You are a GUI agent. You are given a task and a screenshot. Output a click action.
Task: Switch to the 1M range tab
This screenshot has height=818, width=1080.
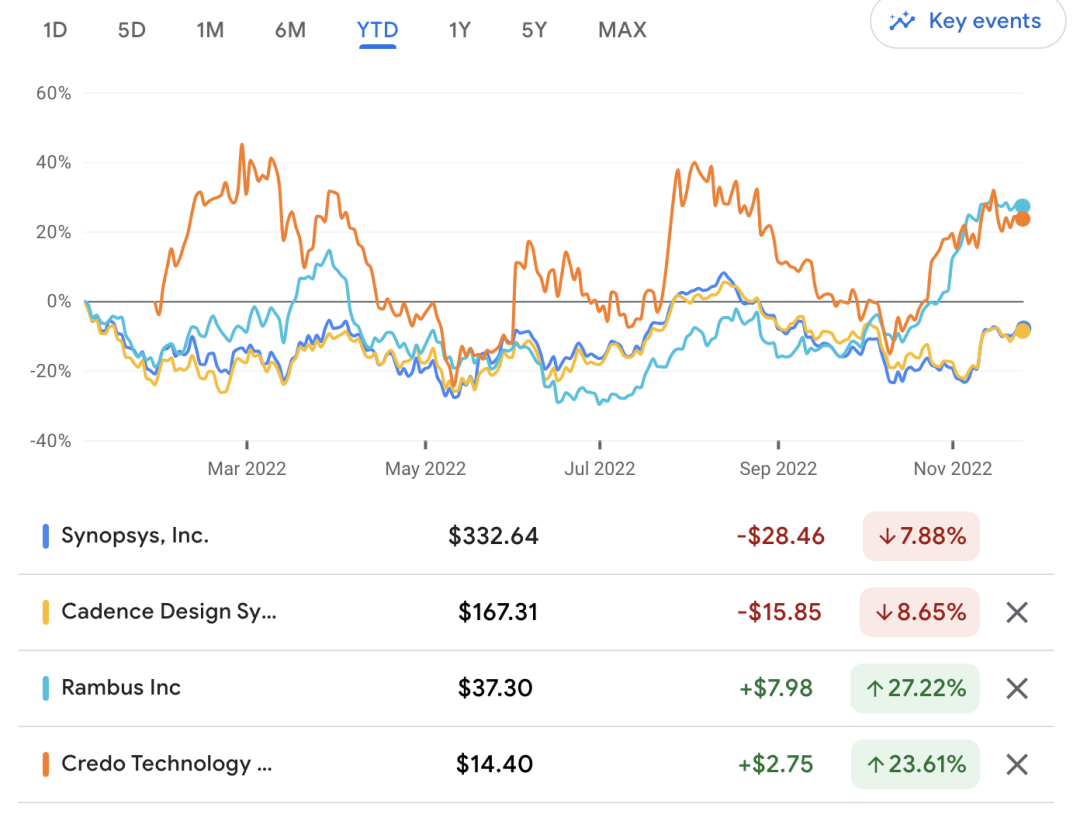(x=210, y=30)
